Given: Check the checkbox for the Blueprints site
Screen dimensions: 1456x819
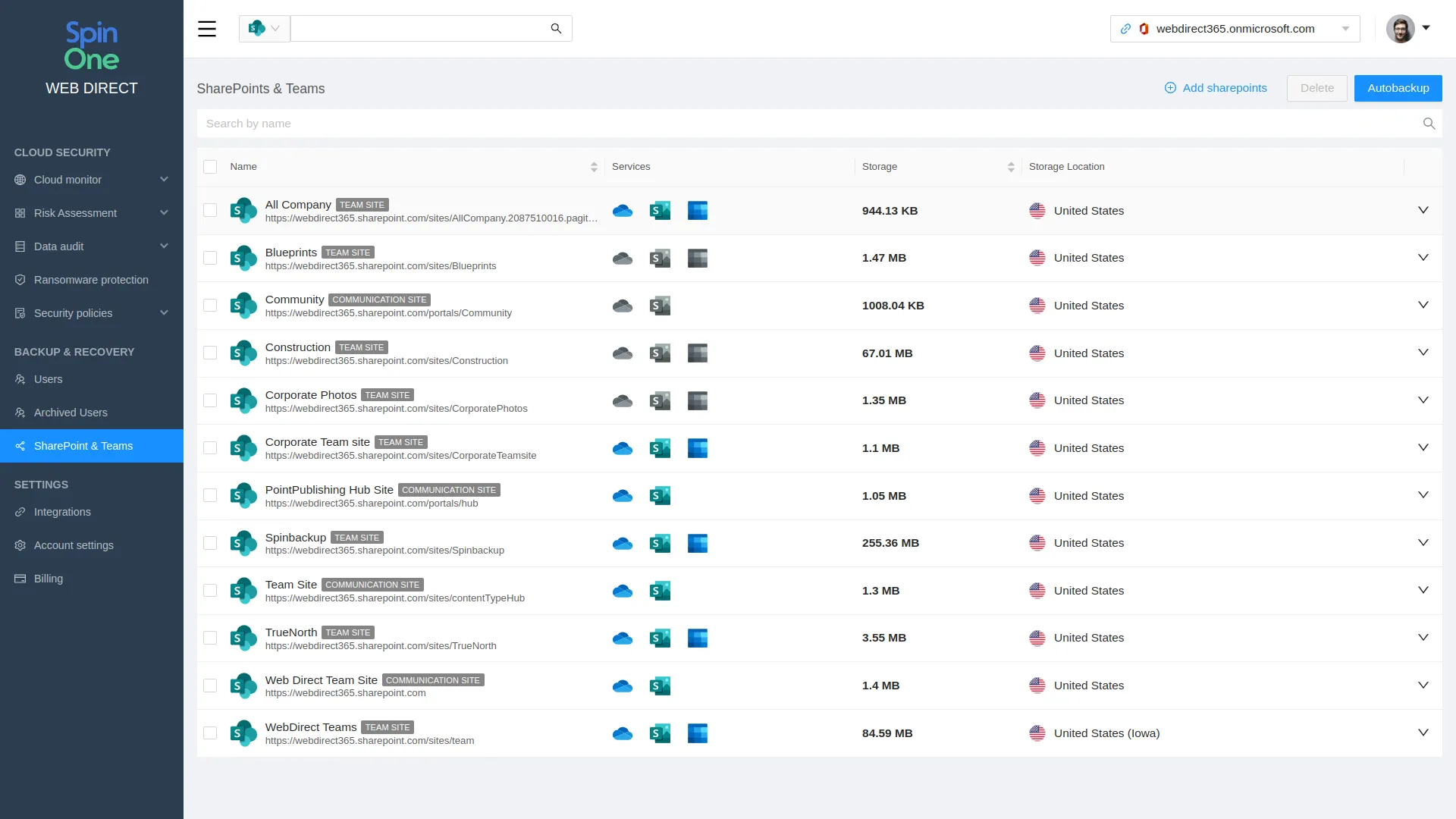Looking at the screenshot, I should [x=210, y=258].
